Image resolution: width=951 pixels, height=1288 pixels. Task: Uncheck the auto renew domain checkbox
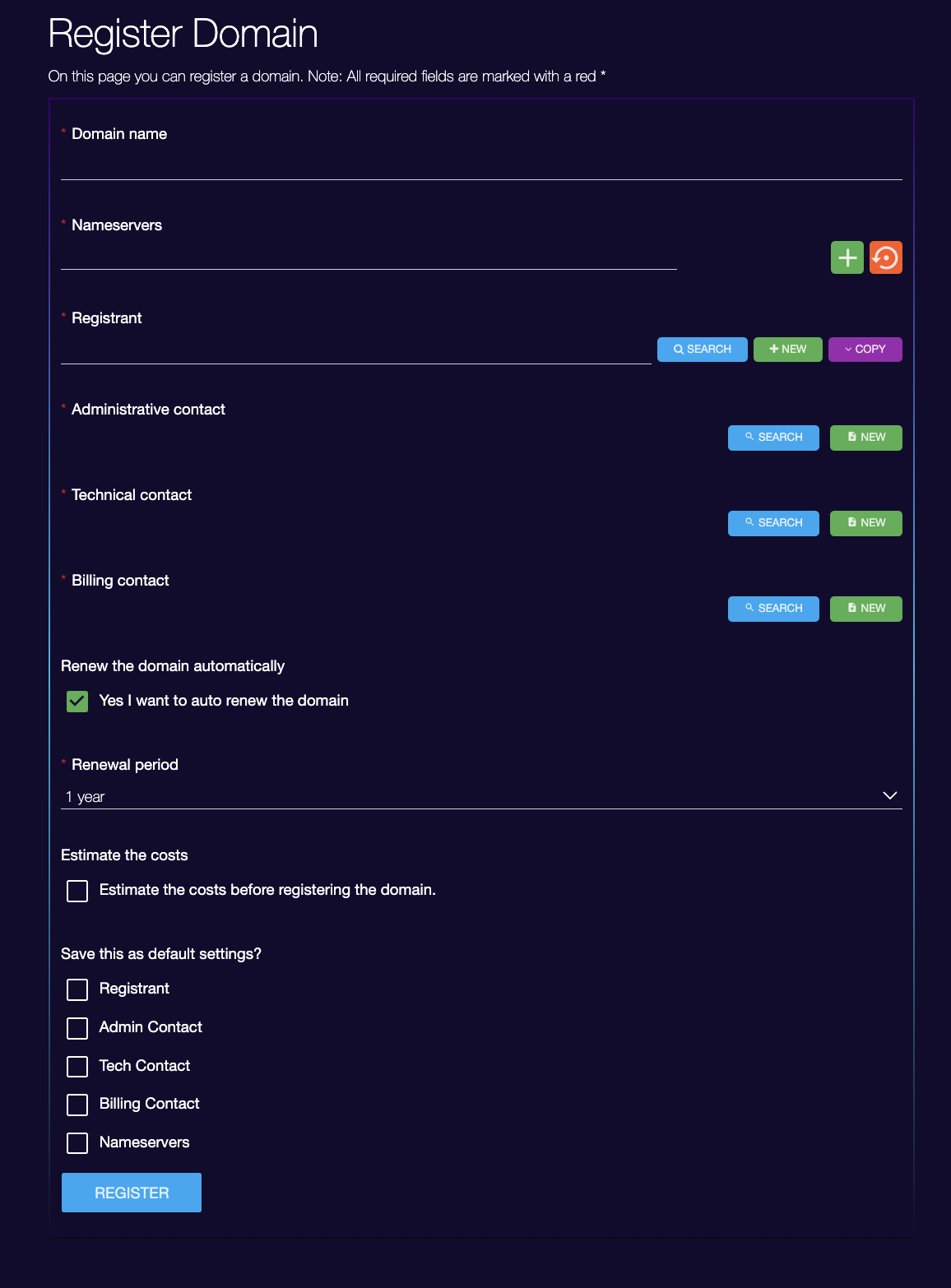coord(77,702)
